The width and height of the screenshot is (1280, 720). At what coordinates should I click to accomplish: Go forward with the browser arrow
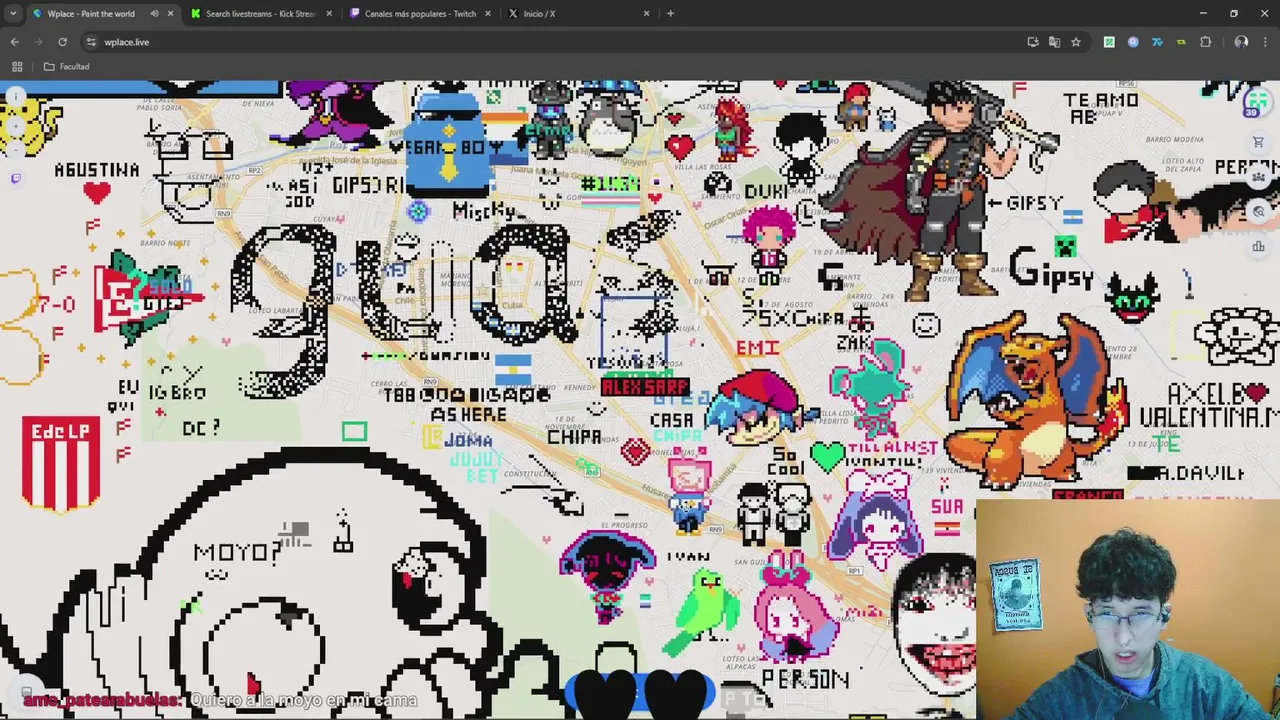tap(39, 42)
